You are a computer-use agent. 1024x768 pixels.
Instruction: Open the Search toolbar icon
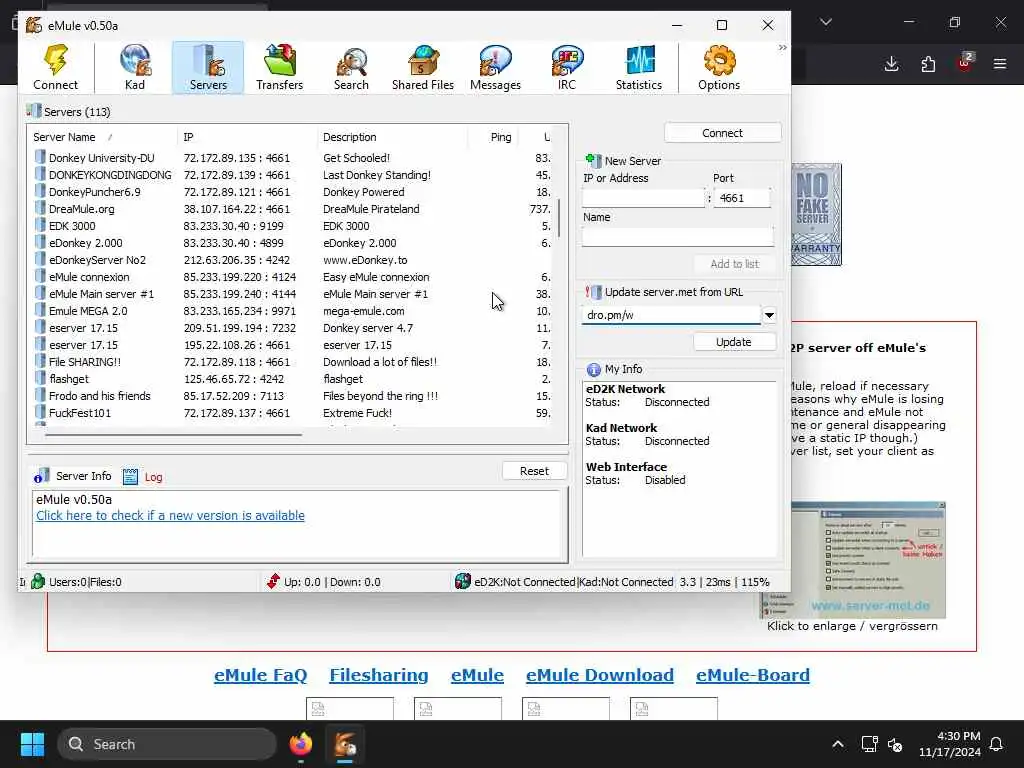click(351, 68)
